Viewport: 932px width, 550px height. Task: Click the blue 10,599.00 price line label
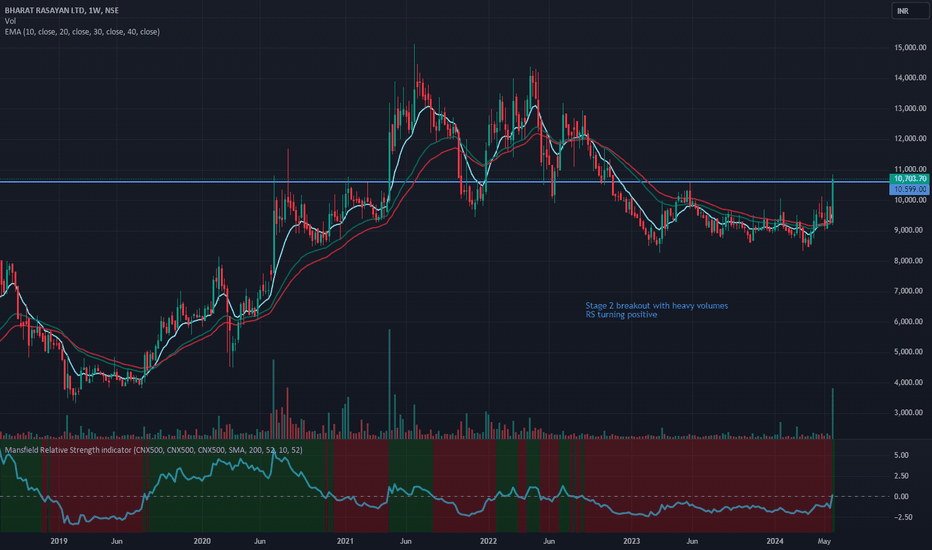pos(909,189)
